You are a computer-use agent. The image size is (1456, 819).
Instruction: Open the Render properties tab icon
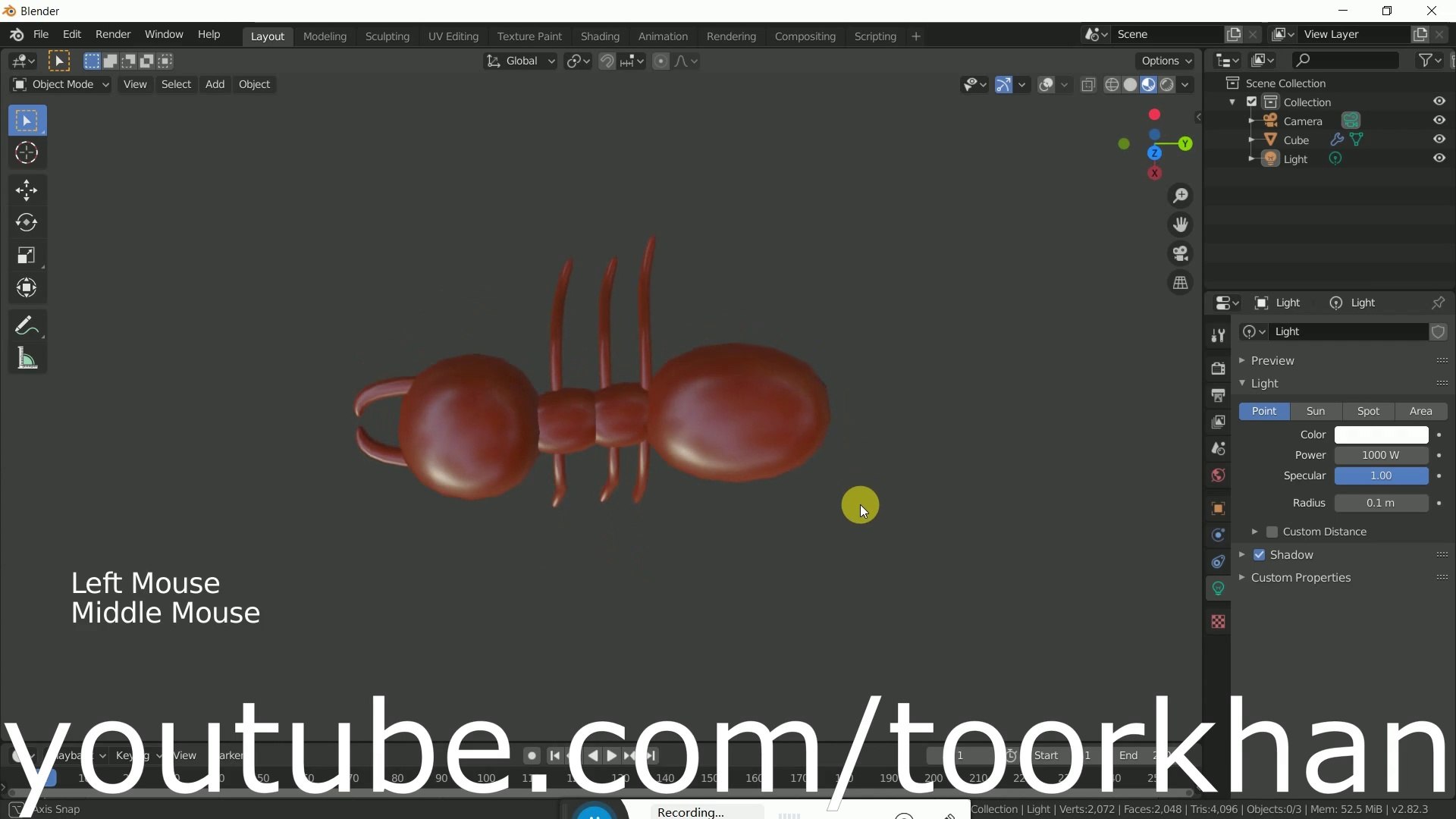pyautogui.click(x=1218, y=369)
